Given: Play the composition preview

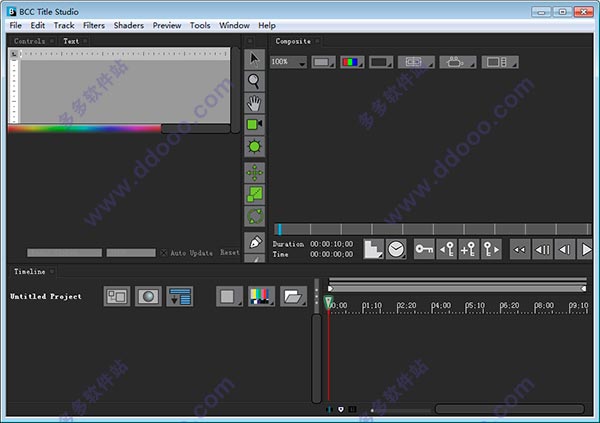Looking at the screenshot, I should pos(585,250).
